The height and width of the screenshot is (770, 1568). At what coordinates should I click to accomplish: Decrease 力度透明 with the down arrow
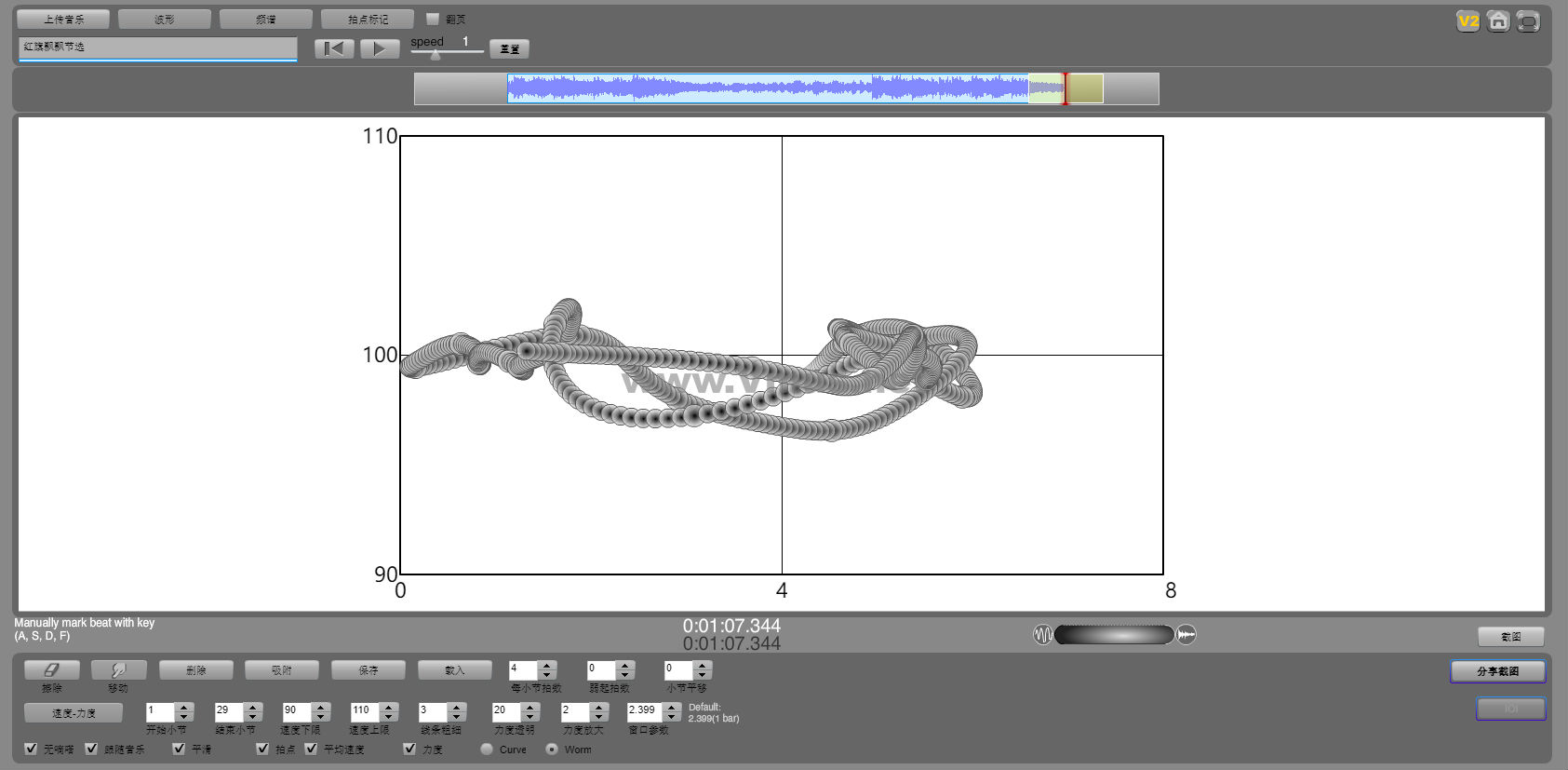pyautogui.click(x=530, y=717)
